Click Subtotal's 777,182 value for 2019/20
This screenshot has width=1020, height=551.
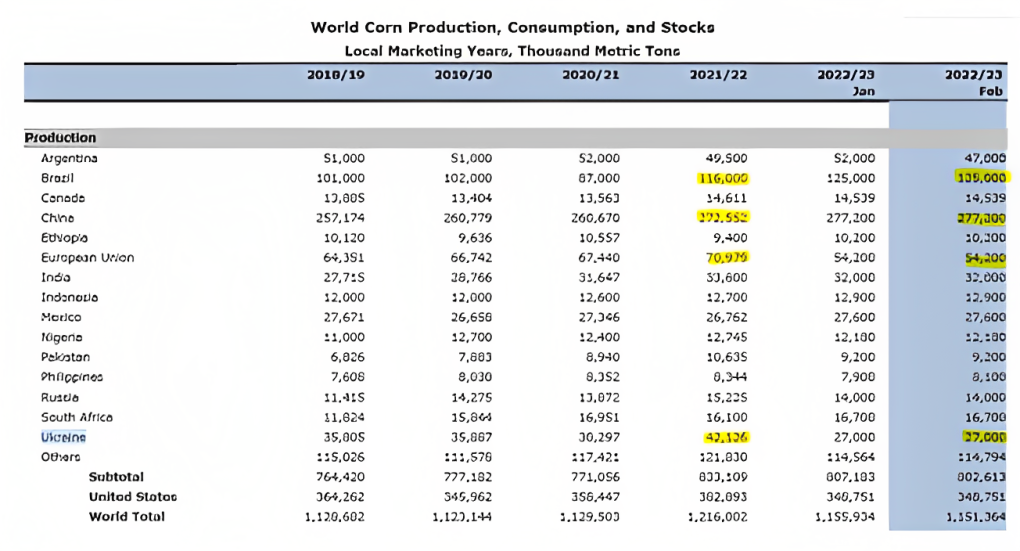[468, 477]
